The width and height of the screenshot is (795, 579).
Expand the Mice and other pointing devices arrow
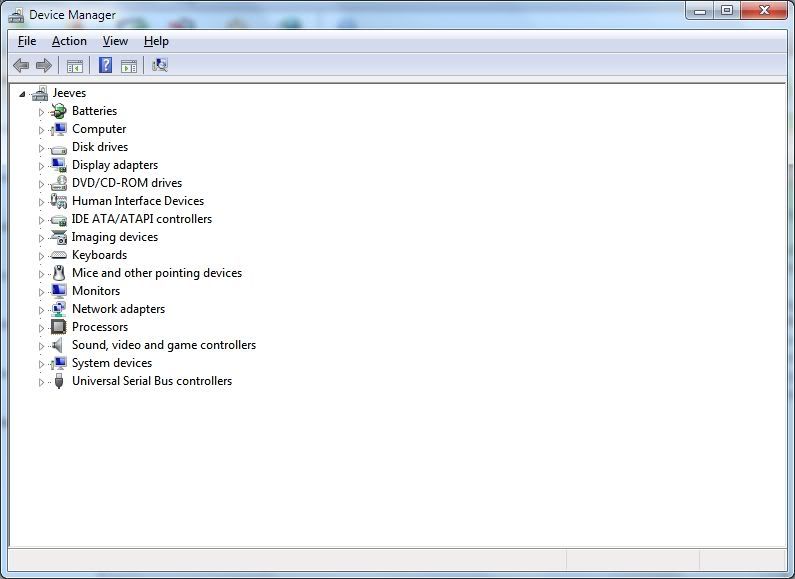coord(42,274)
